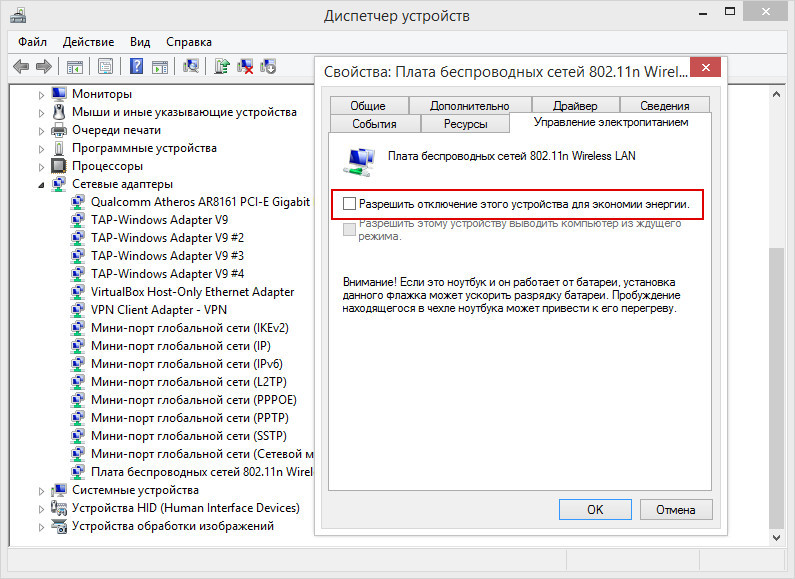Click the Очереди печати printer icon
795x579 pixels.
[x=59, y=130]
